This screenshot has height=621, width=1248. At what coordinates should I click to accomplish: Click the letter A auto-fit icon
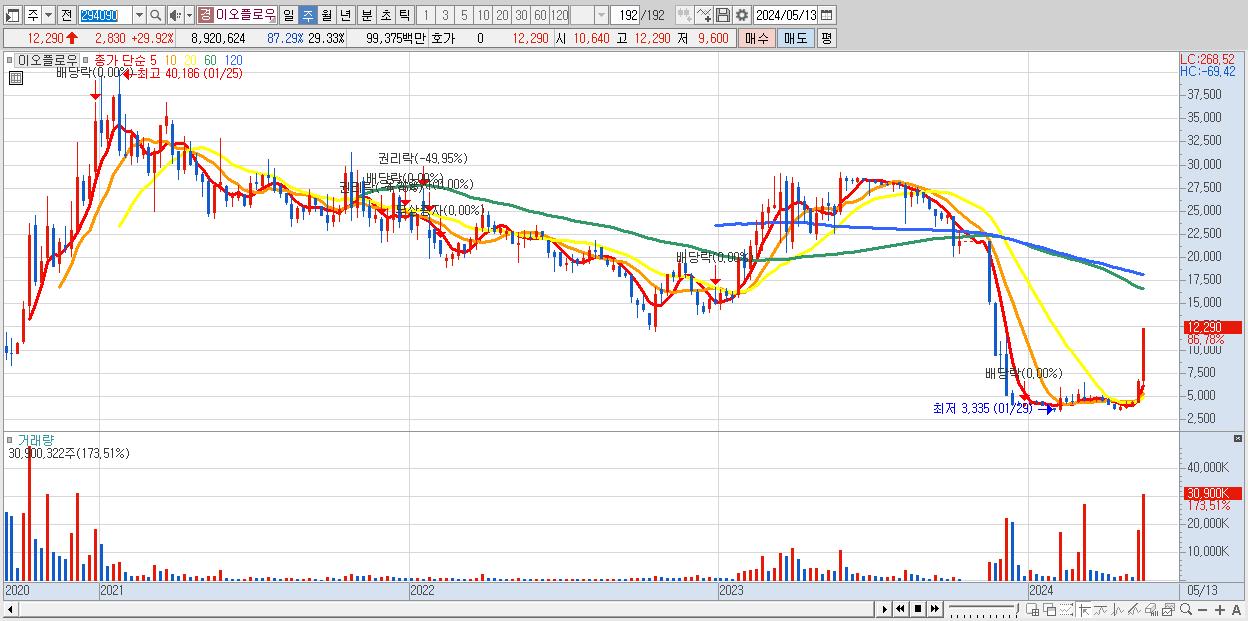click(1236, 610)
